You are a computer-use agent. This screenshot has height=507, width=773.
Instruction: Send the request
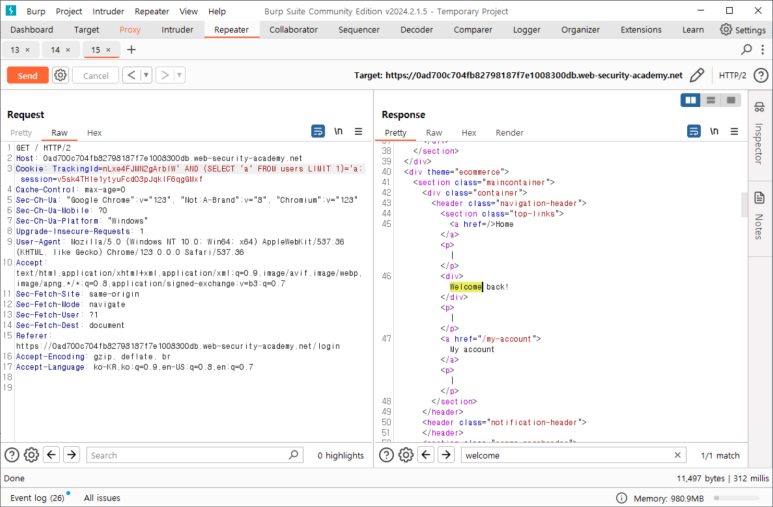(x=28, y=75)
